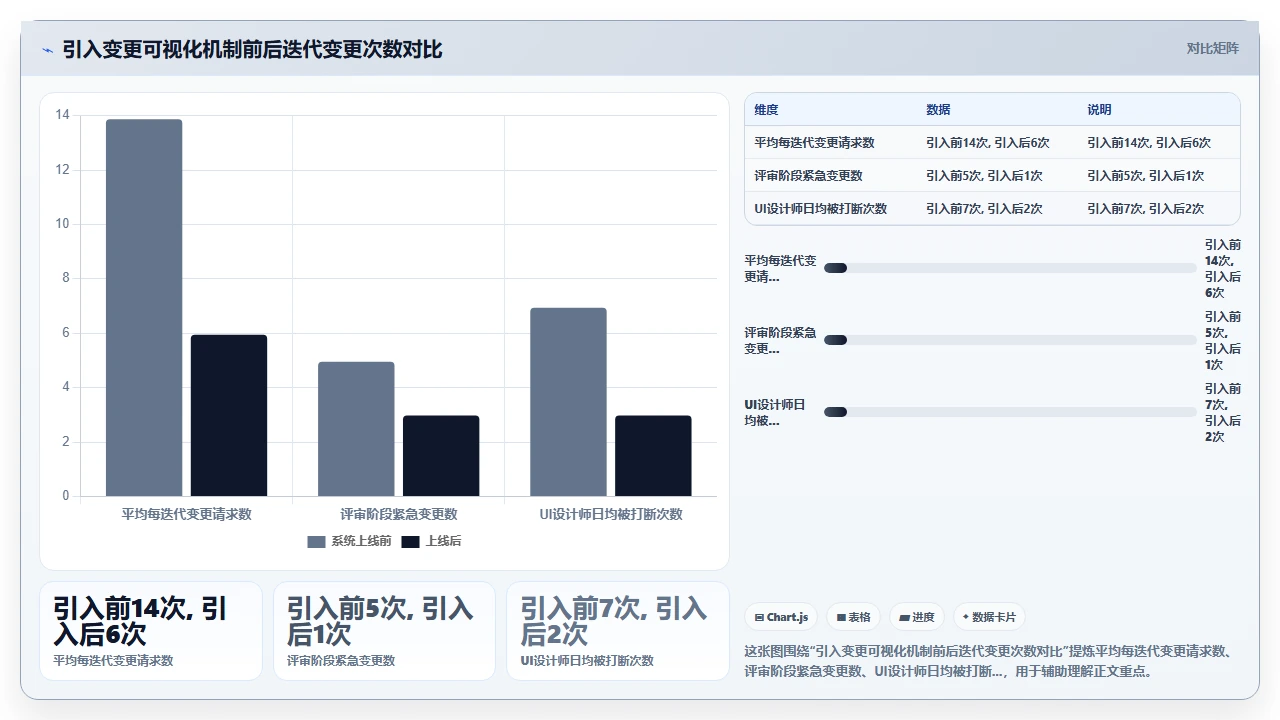1280x720 pixels.
Task: Click the 上线后 bar for UI设计师日均被打断次数
Action: pos(653,456)
